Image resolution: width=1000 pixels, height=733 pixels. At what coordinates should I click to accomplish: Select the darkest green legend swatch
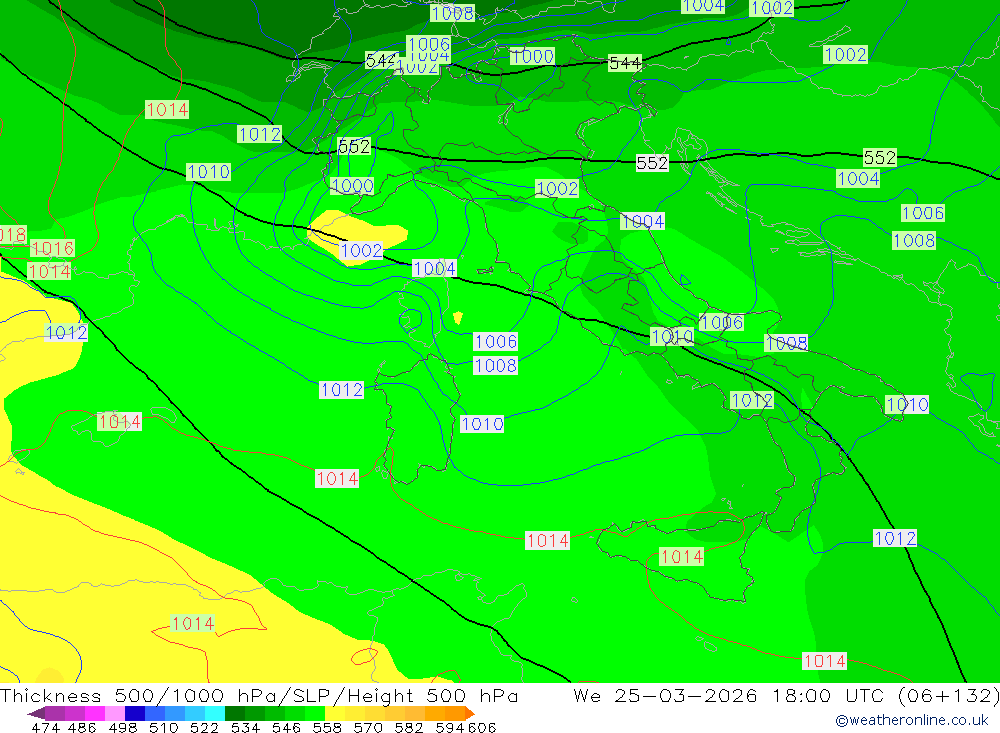[x=235, y=713]
